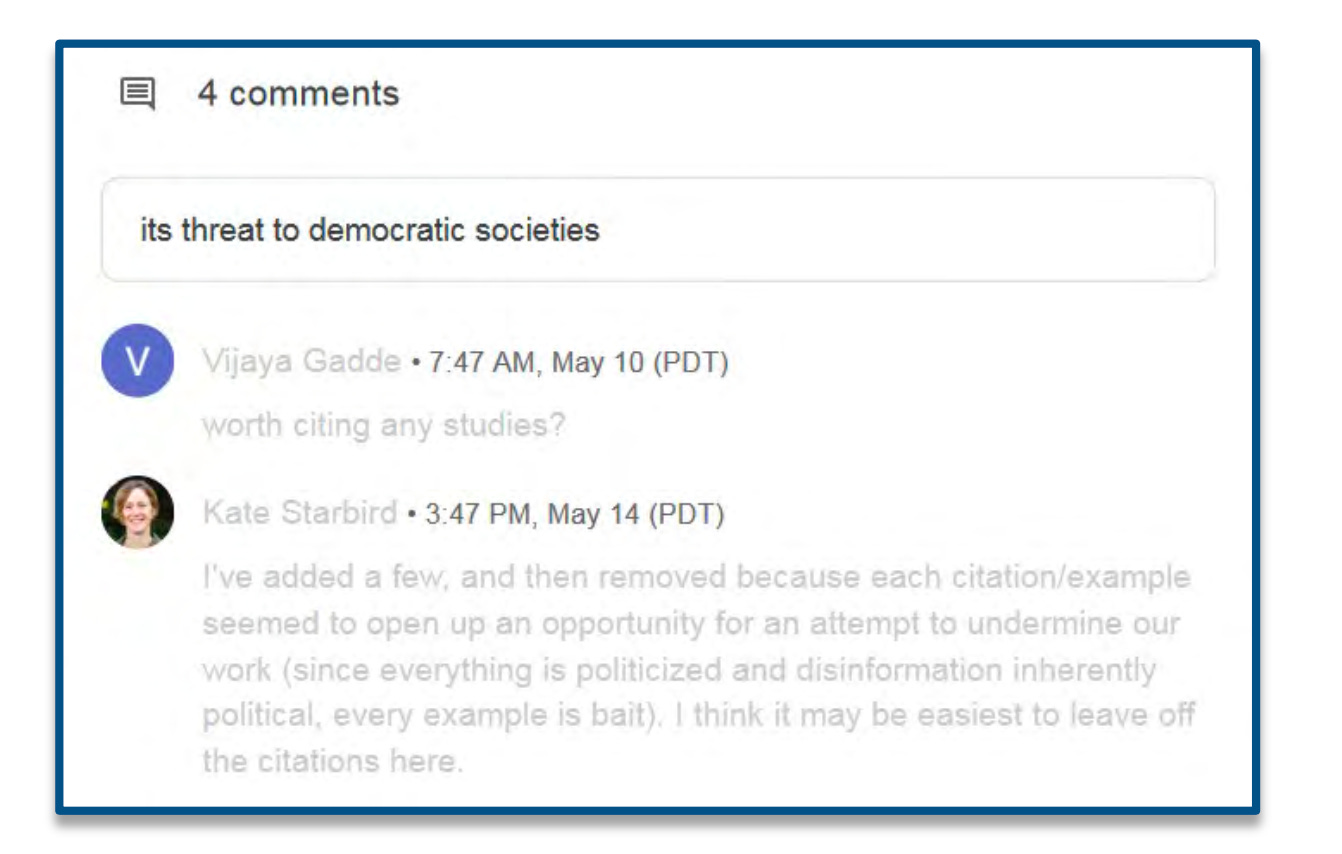Screen dimensions: 1342x854
Task: Click the "4 comments" heading
Action: pos(298,94)
